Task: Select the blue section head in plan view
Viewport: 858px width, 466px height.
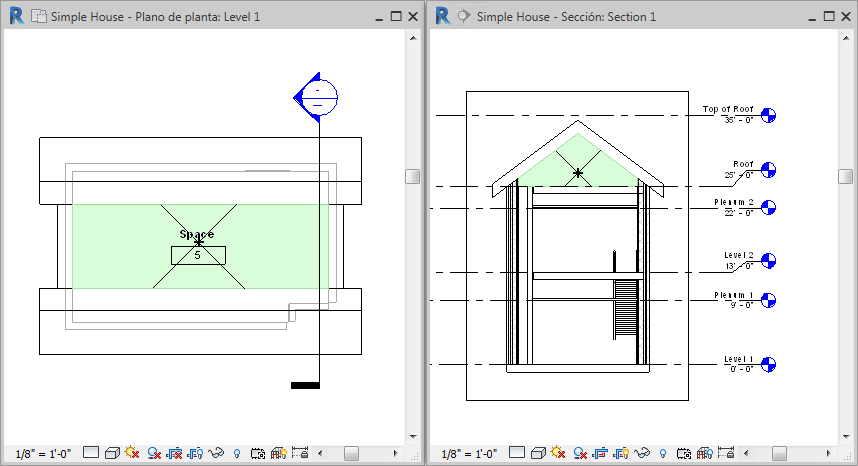Action: (316, 97)
